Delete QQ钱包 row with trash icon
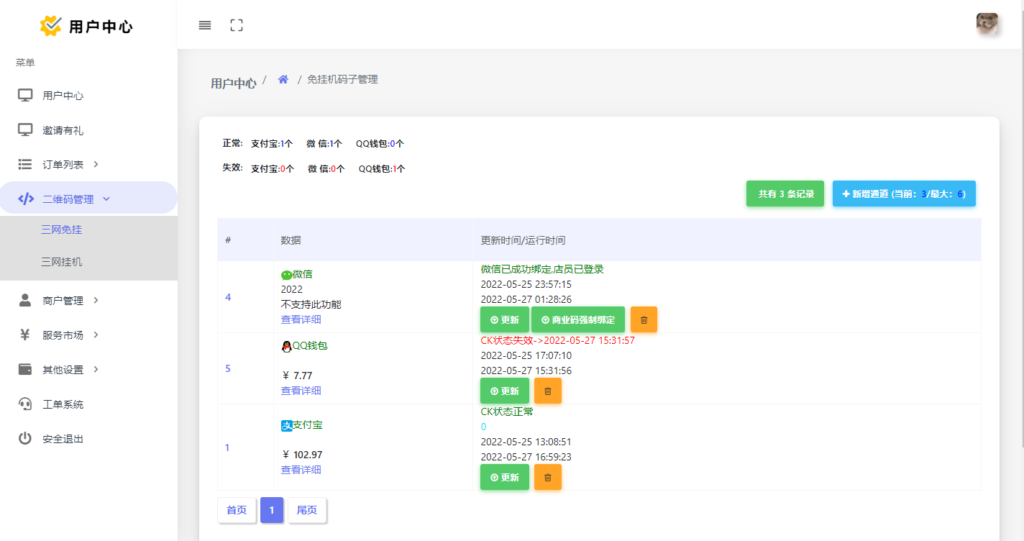The width and height of the screenshot is (1024, 541). pyautogui.click(x=548, y=391)
